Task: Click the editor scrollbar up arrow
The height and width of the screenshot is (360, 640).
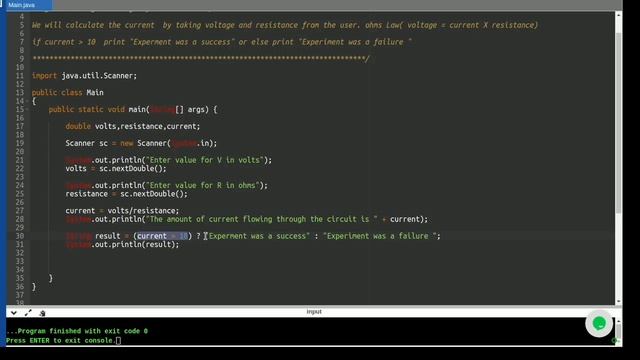Action: (618, 15)
